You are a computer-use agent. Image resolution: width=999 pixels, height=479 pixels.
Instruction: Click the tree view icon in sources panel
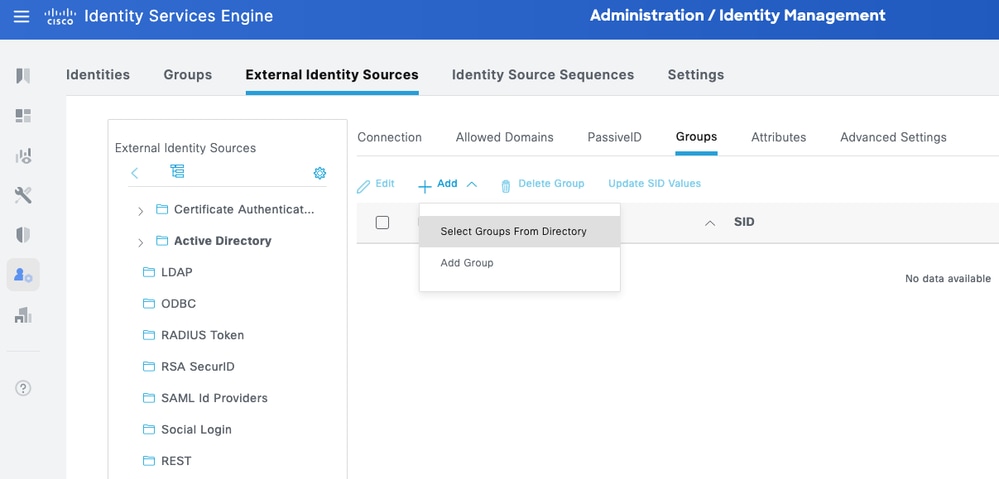pos(177,172)
